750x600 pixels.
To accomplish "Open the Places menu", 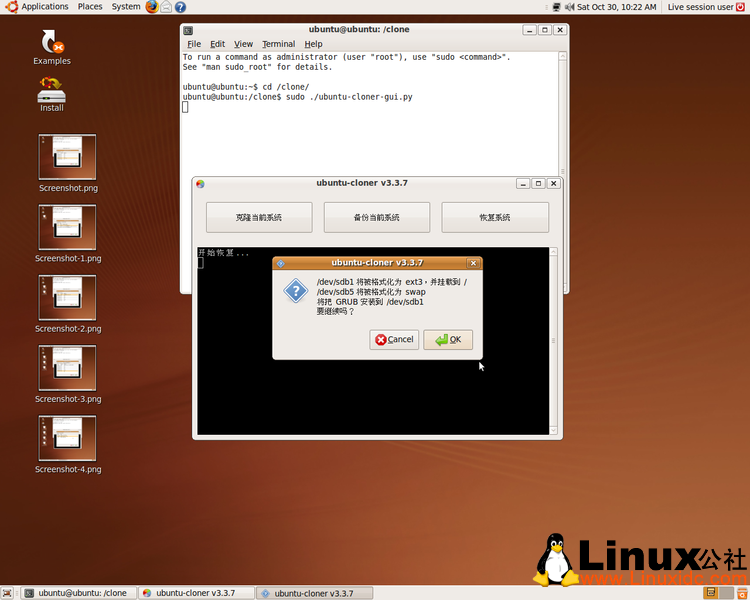I will click(x=90, y=7).
